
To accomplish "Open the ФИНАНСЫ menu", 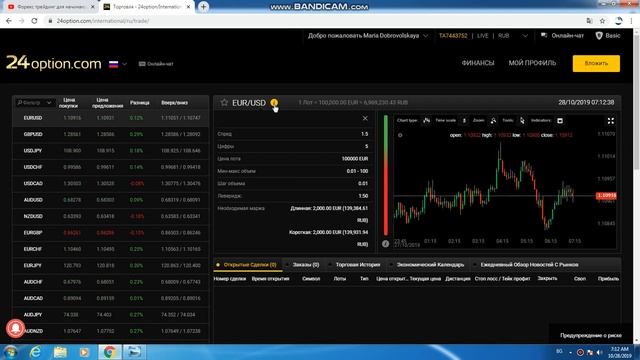I will point(478,63).
